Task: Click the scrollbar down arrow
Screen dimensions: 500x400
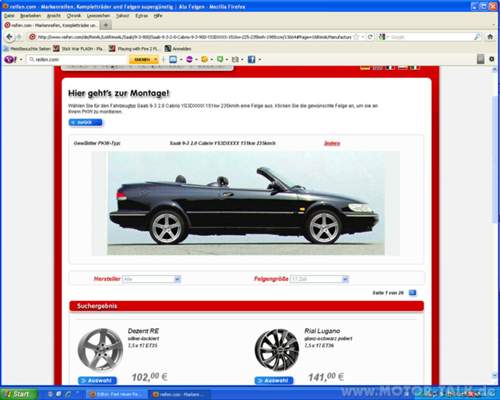Action: 495,376
